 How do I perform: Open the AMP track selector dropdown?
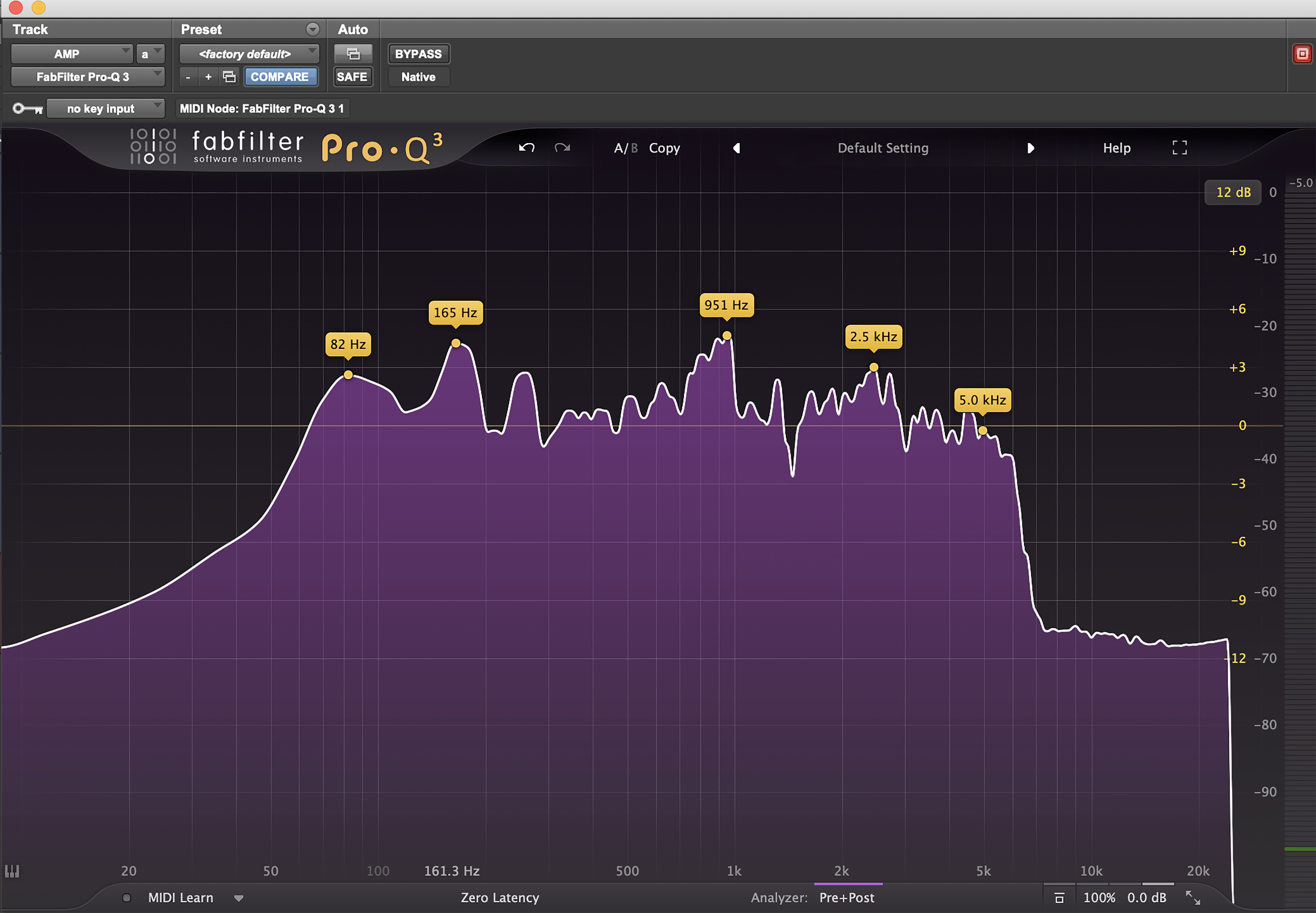72,54
